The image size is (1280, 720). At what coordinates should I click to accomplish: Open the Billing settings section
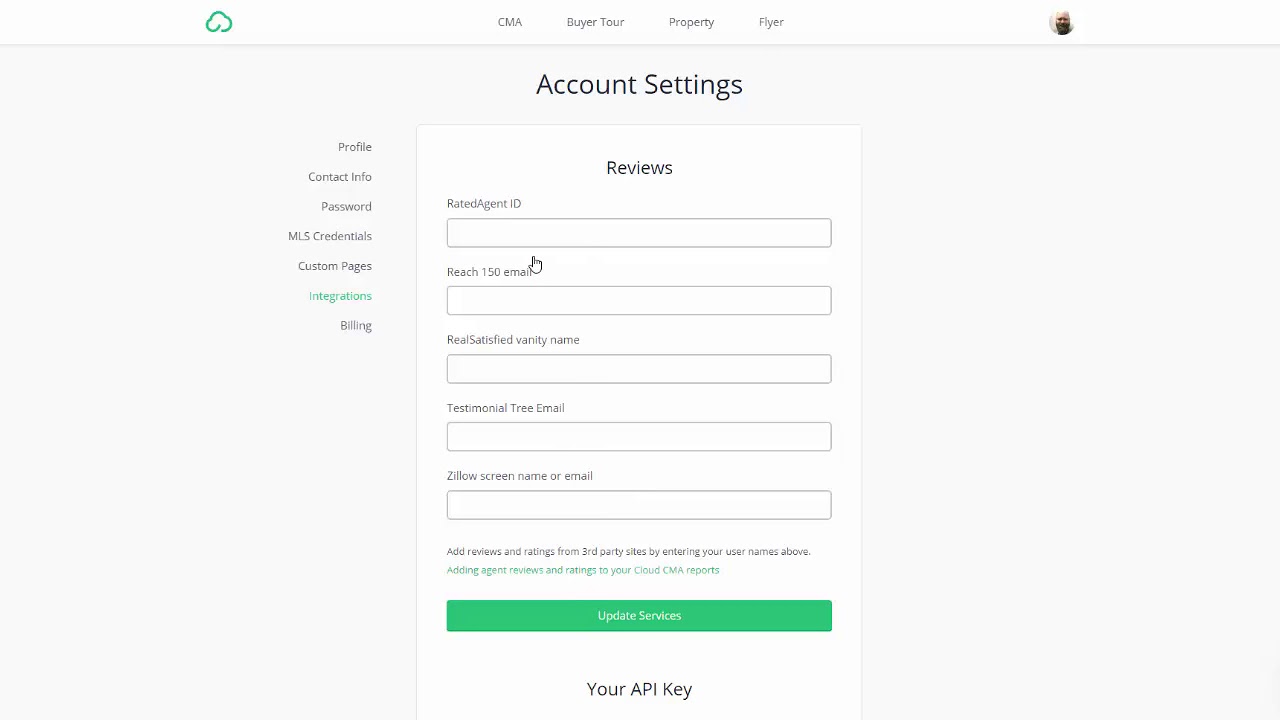click(355, 326)
